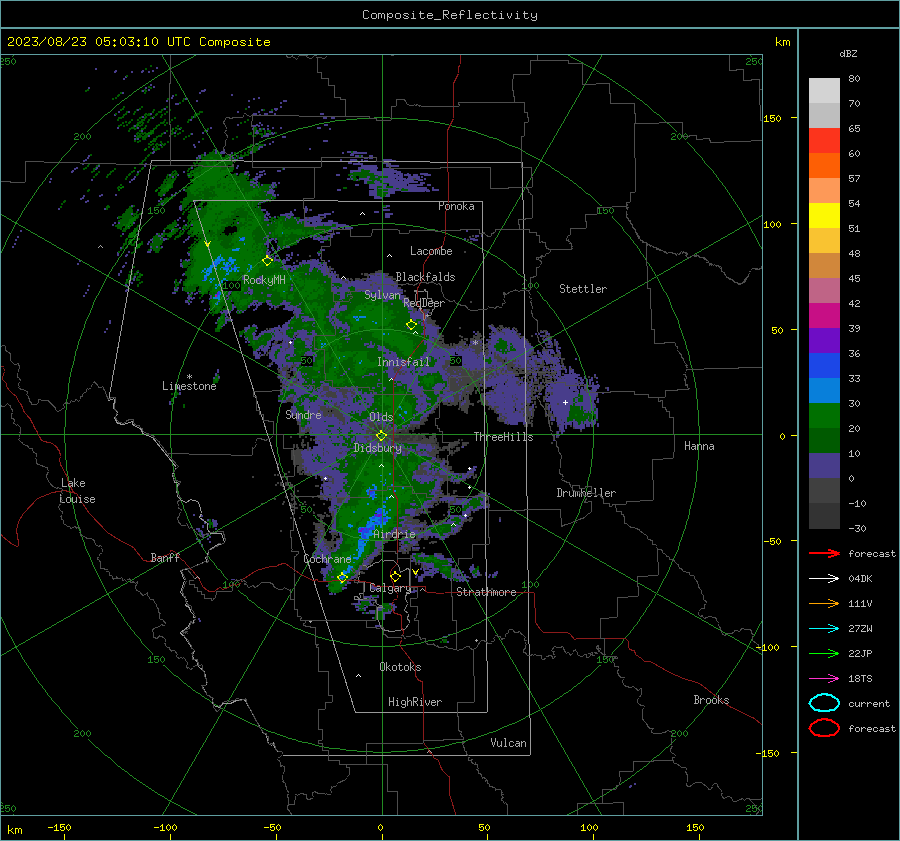
Task: Click the HighRiver town label
Action: point(415,702)
